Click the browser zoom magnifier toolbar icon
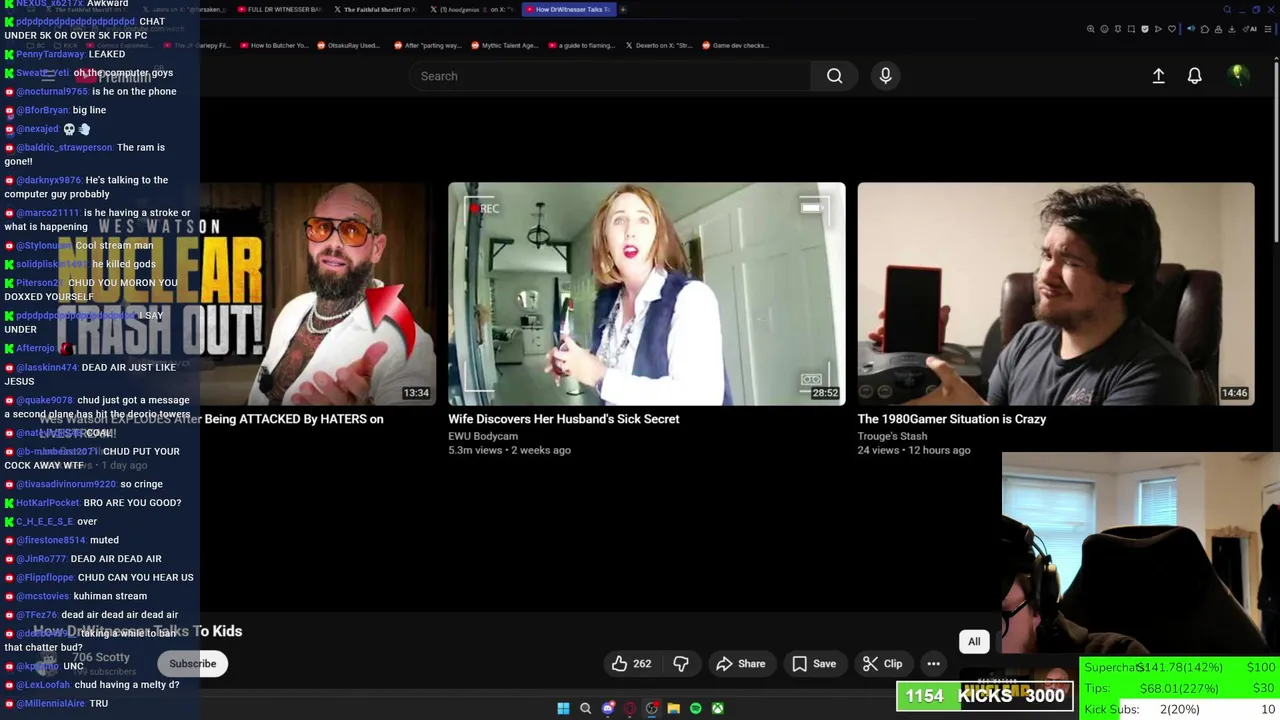This screenshot has width=1280, height=720. (1091, 29)
